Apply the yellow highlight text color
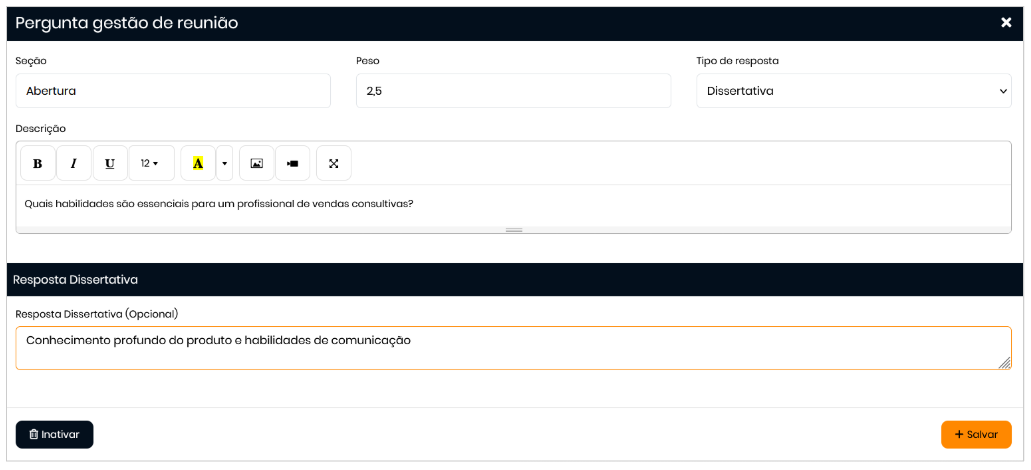The image size is (1031, 470). coord(198,163)
